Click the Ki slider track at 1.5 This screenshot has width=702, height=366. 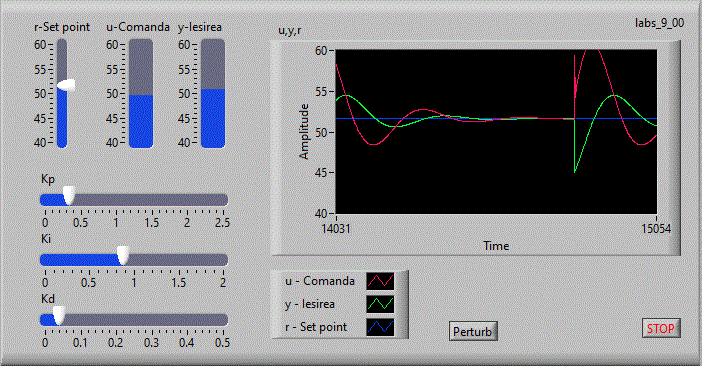[x=179, y=260]
